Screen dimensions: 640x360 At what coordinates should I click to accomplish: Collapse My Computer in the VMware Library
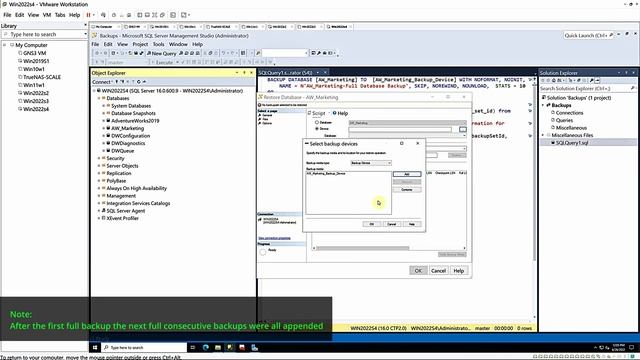pyautogui.click(x=5, y=45)
